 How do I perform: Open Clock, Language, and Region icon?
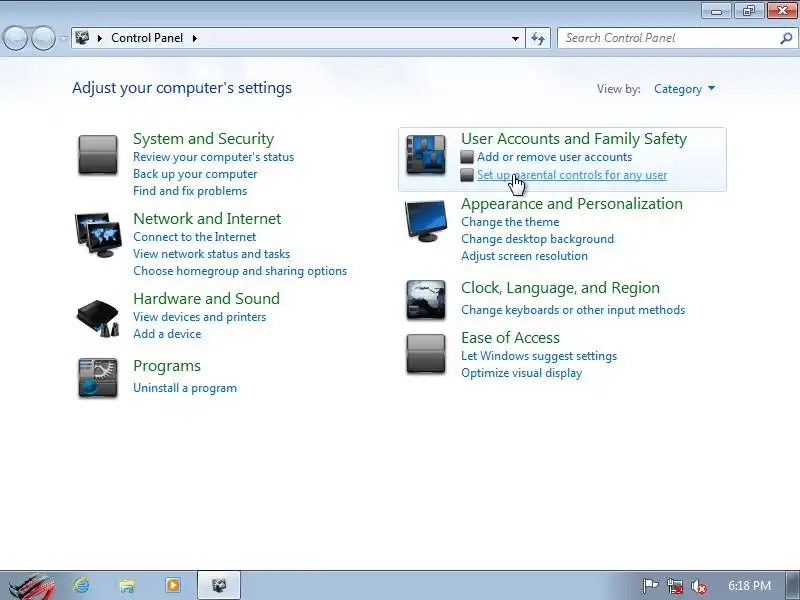point(426,300)
